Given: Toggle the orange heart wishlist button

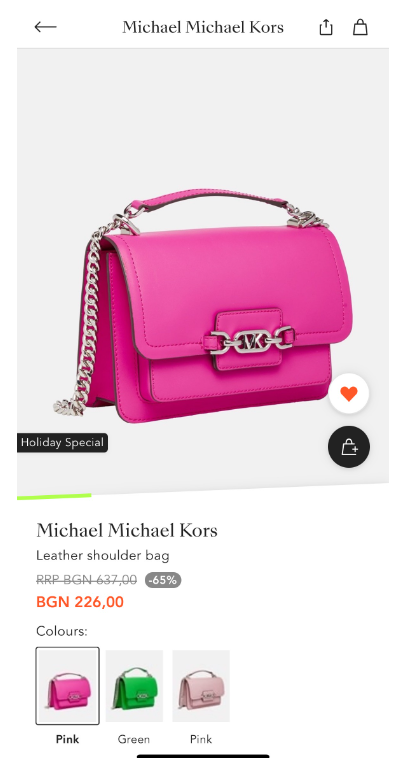Looking at the screenshot, I should click(349, 394).
